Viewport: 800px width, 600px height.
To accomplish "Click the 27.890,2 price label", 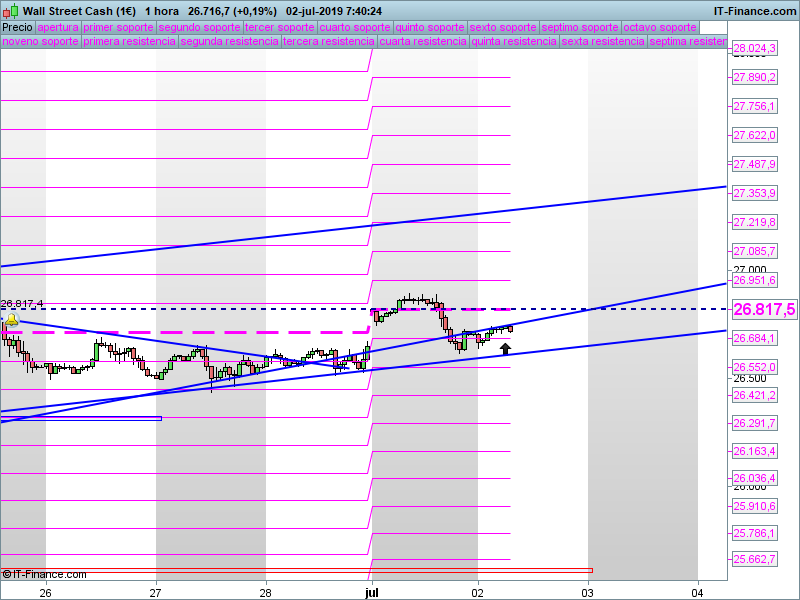I will coord(755,78).
